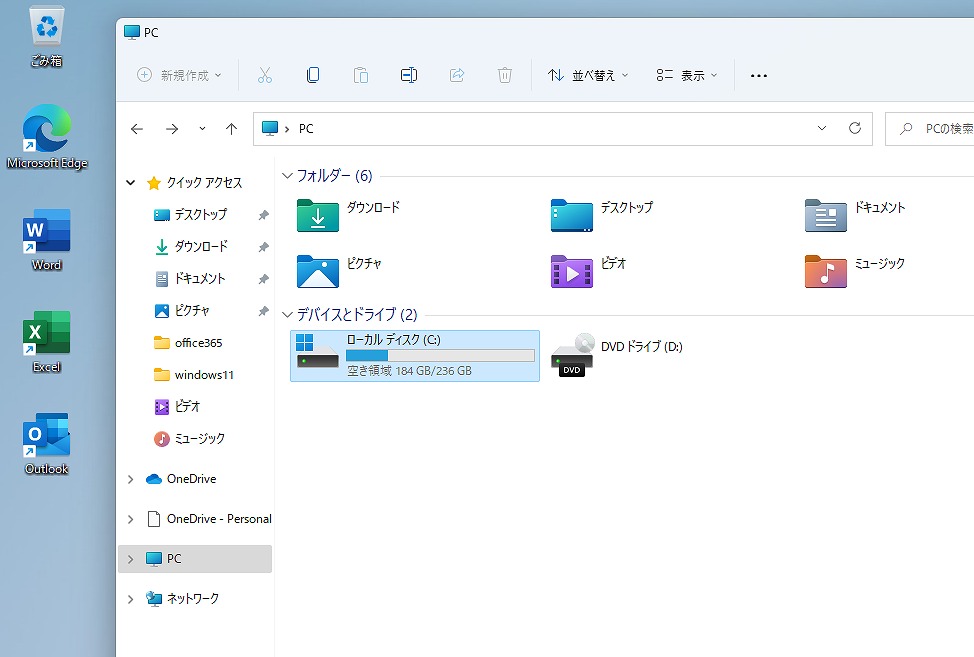Click the Share icon in toolbar
This screenshot has height=657, width=974.
(457, 75)
